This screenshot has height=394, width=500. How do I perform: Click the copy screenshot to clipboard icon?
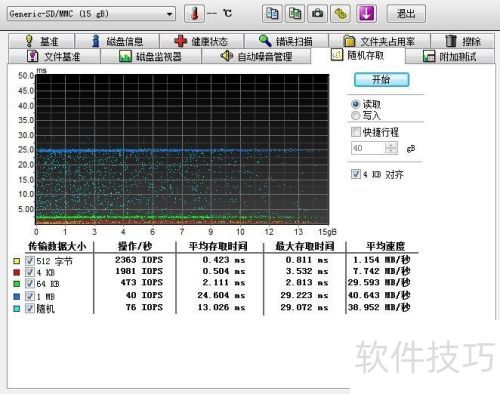(295, 14)
